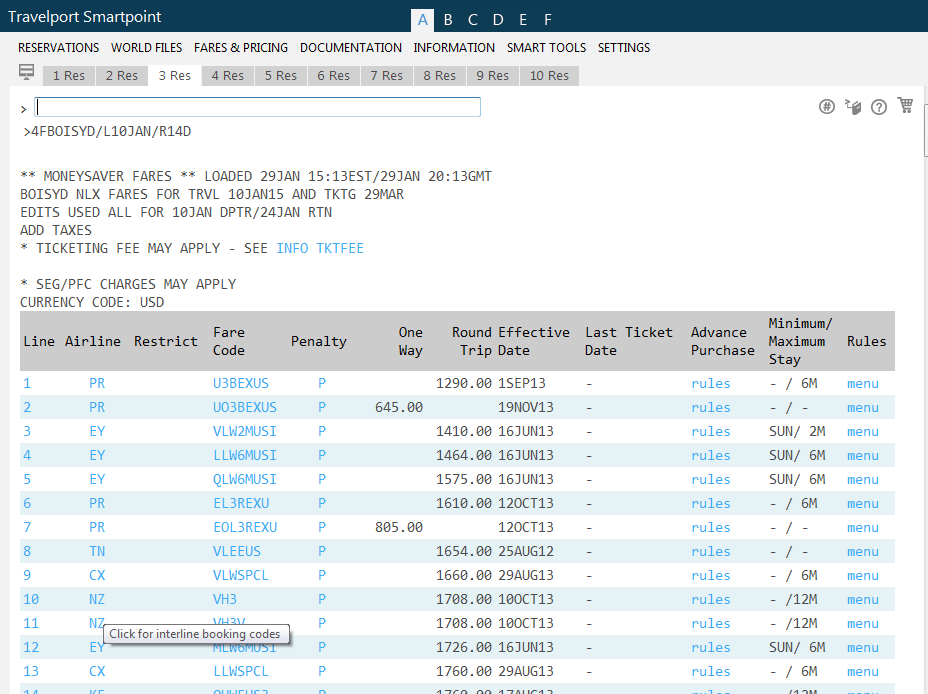Screen dimensions: 928x694
Task: Click airline NZ on line 10
Action: click(x=97, y=599)
